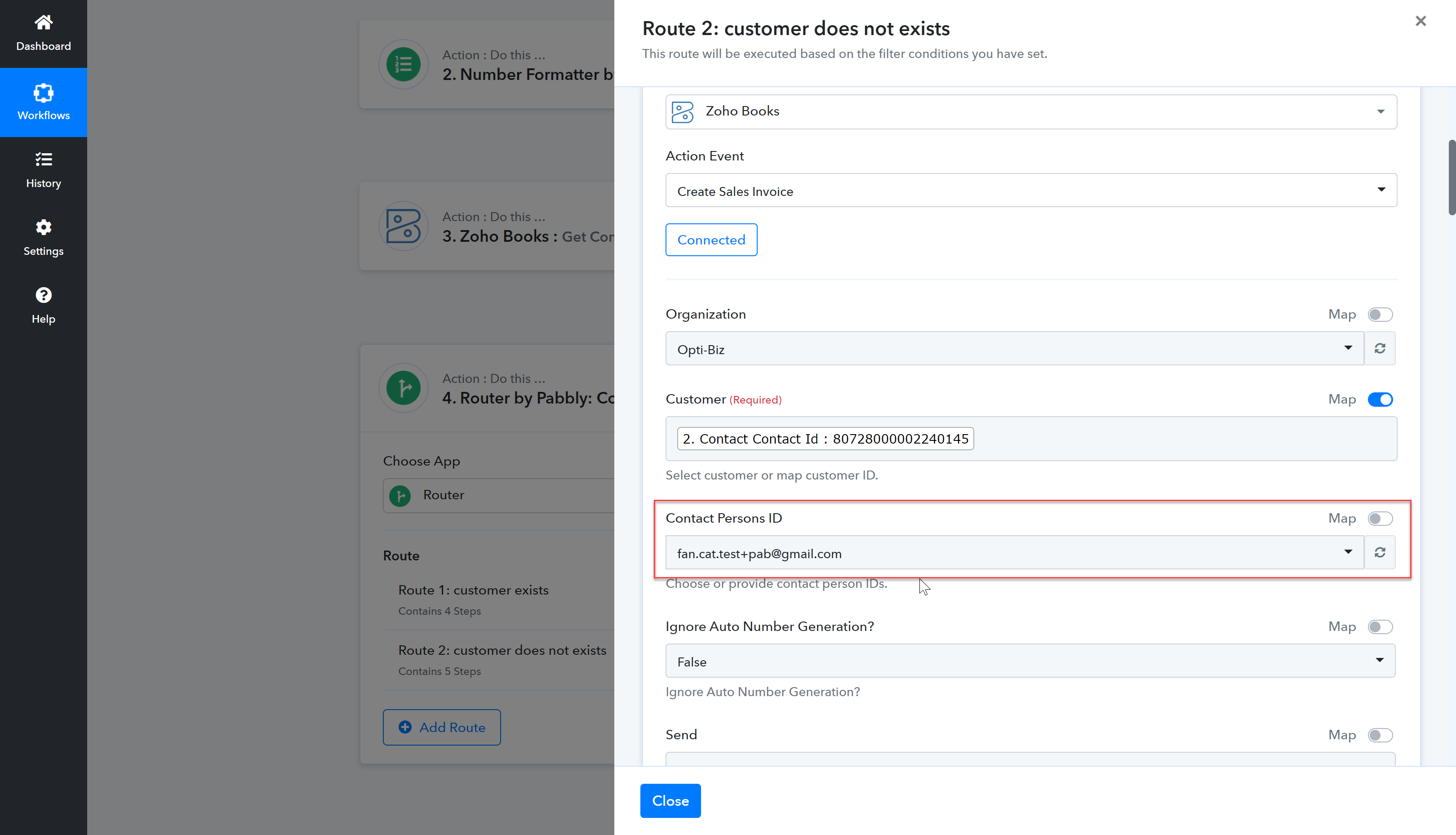
Task: Toggle Map switch for Ignore Auto Number Generation
Action: coord(1380,627)
